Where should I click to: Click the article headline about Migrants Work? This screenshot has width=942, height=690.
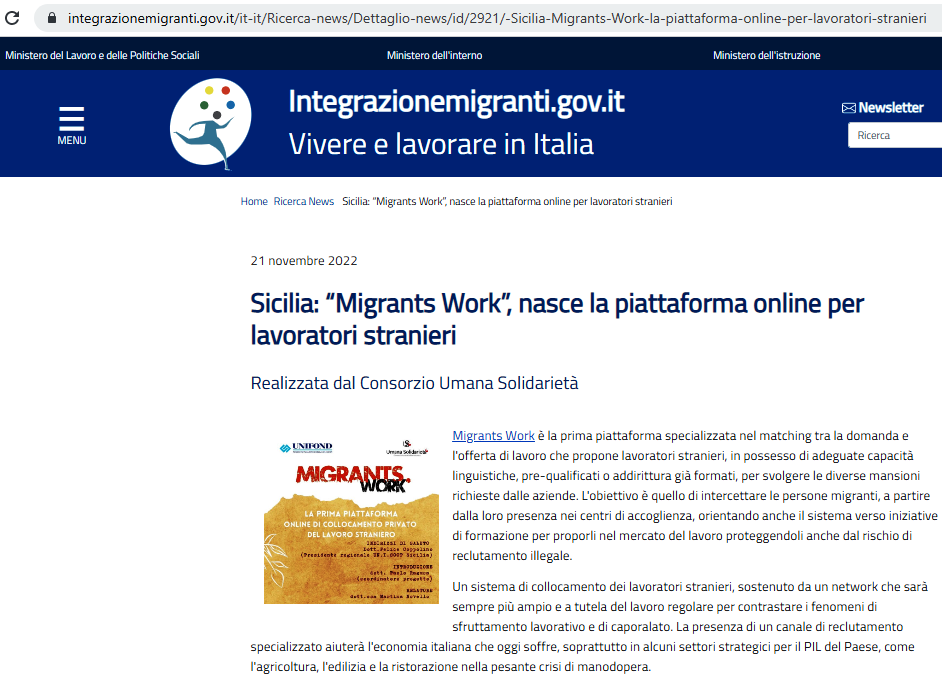coord(557,319)
